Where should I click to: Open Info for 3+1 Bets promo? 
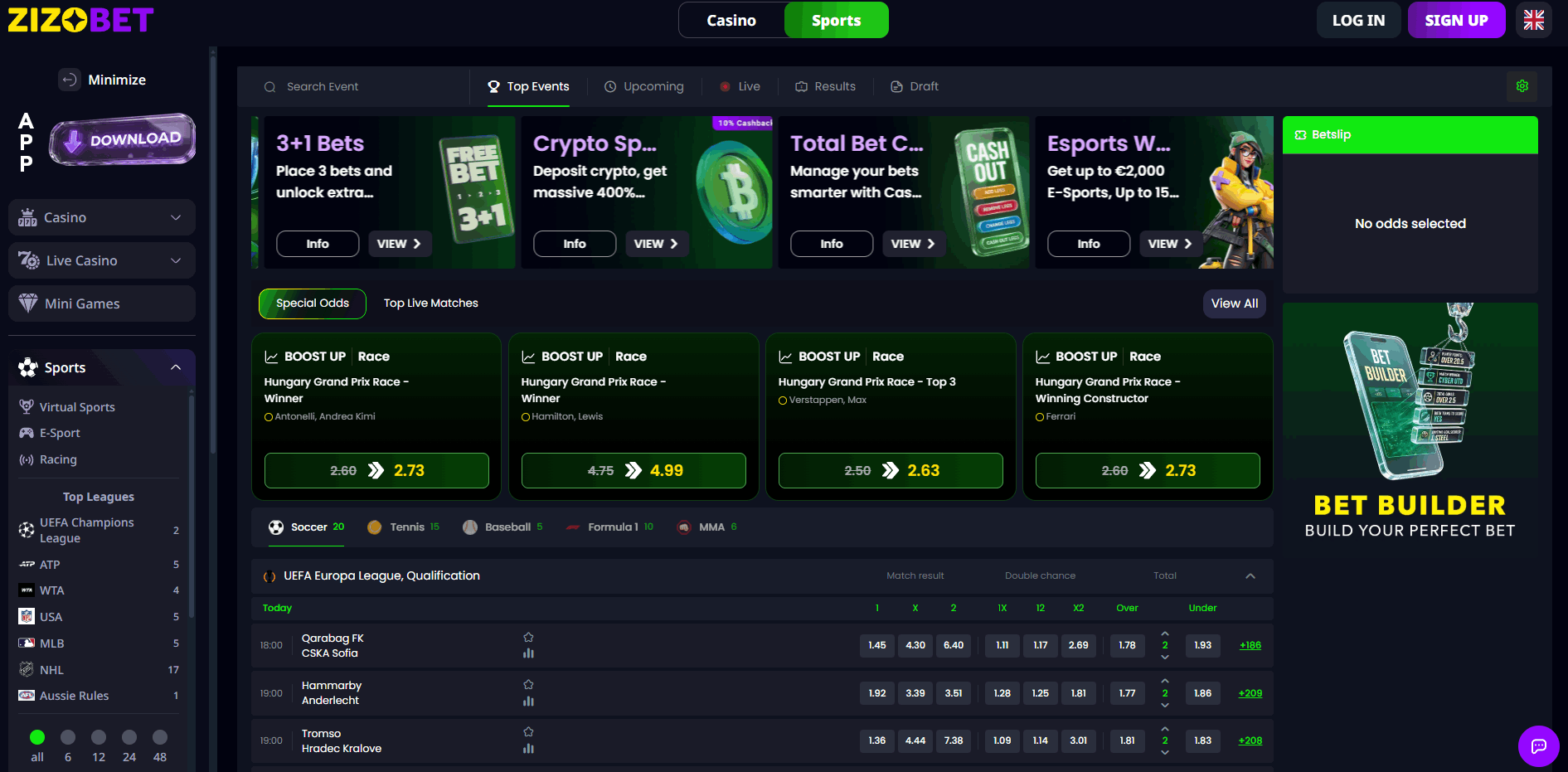pyautogui.click(x=318, y=244)
